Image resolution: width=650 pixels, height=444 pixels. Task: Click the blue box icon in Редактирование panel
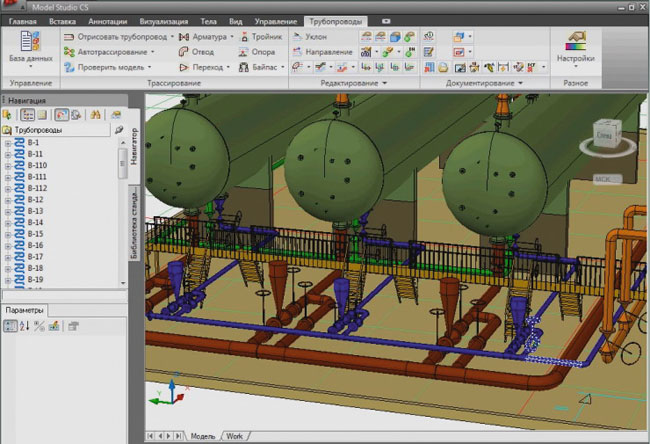pyautogui.click(x=395, y=37)
